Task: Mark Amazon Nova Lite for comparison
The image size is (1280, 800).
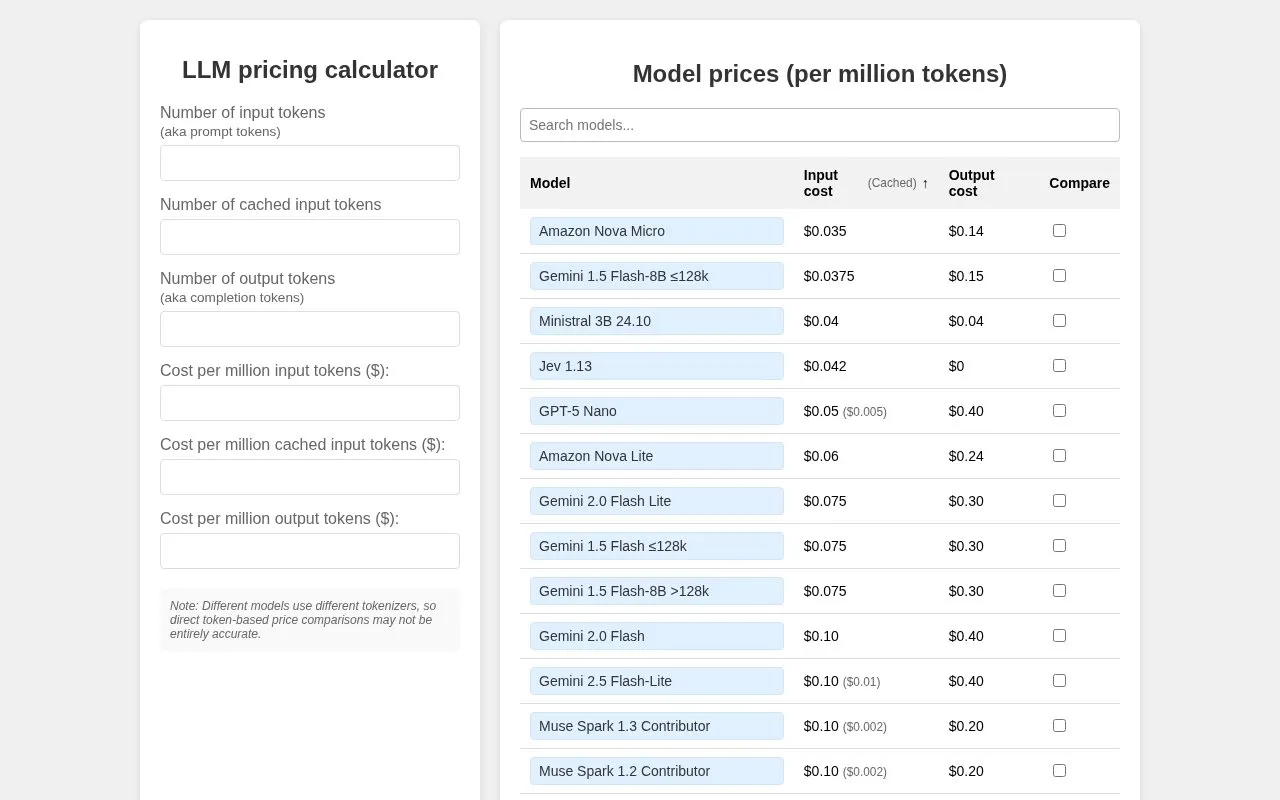Action: [x=1059, y=456]
